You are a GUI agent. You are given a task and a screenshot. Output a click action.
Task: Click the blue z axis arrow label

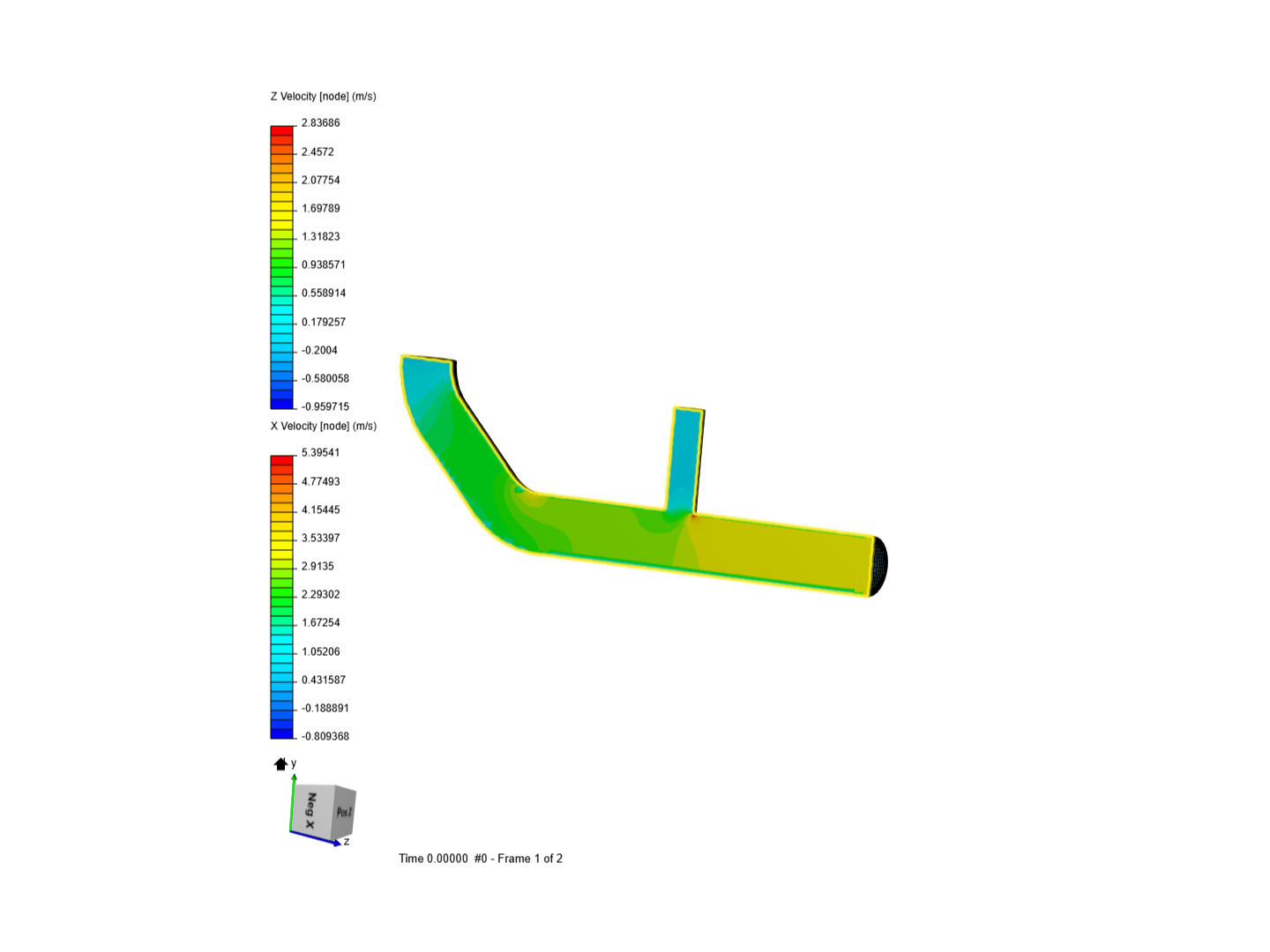click(347, 842)
